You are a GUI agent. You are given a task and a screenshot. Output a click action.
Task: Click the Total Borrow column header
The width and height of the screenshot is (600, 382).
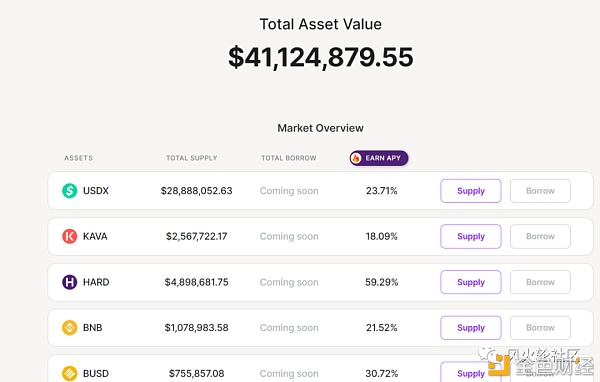pyautogui.click(x=289, y=158)
